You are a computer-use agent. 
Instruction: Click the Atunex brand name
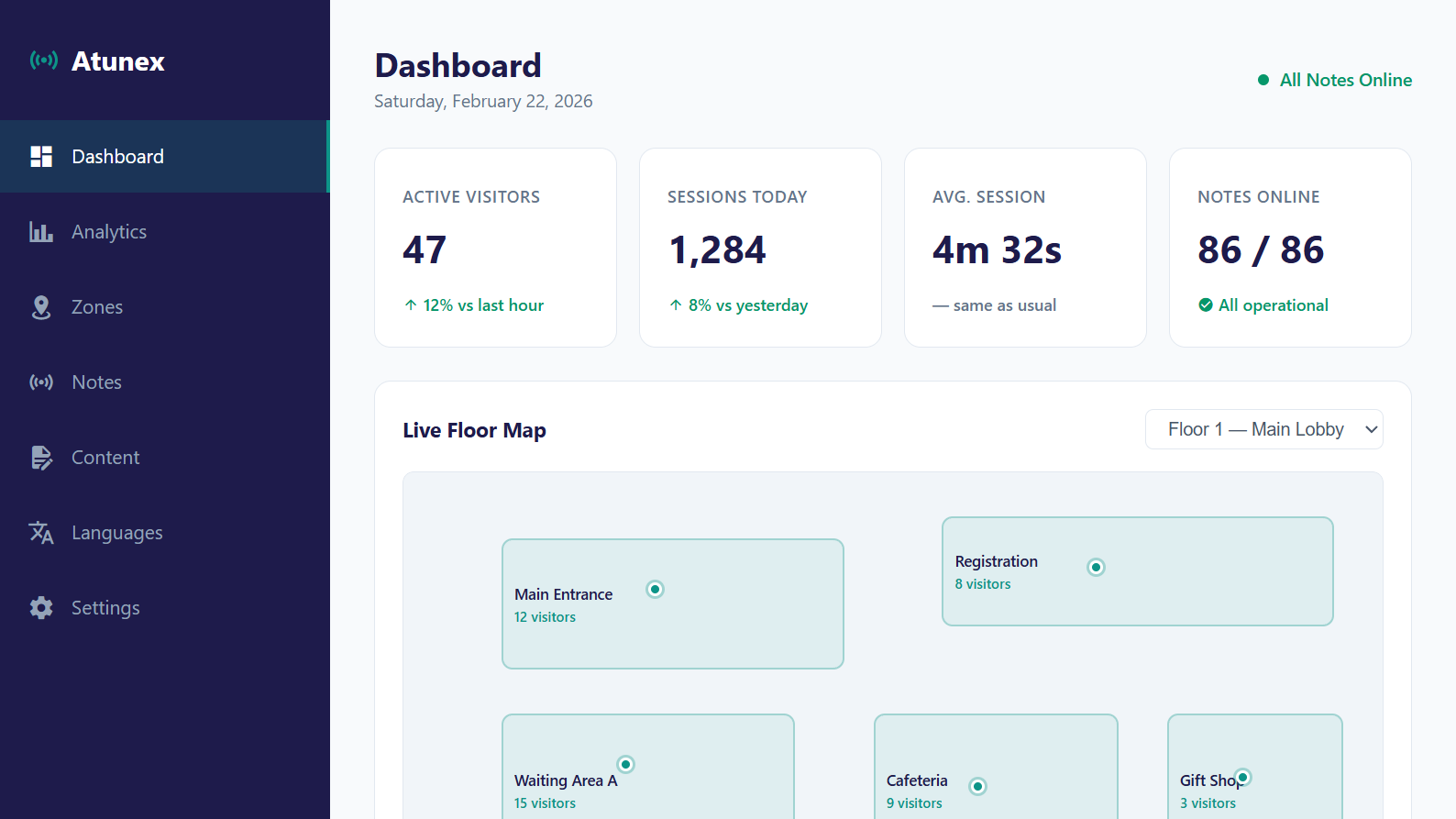tap(118, 61)
